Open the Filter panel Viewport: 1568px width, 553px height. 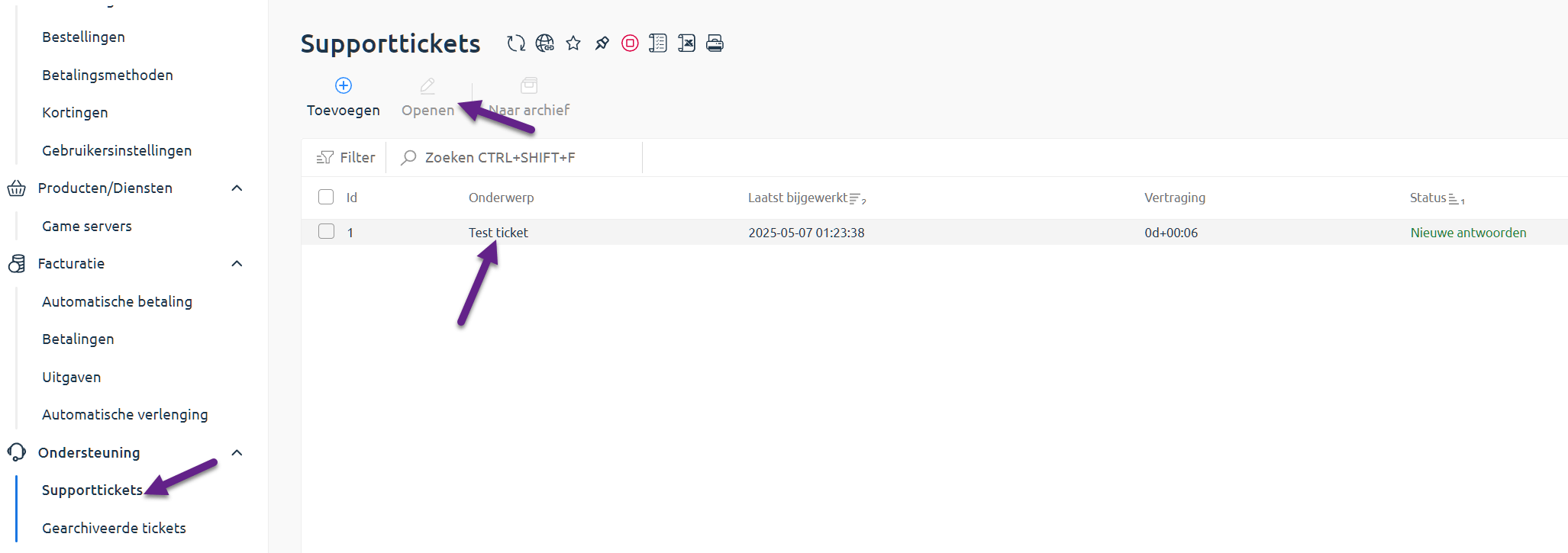click(346, 157)
